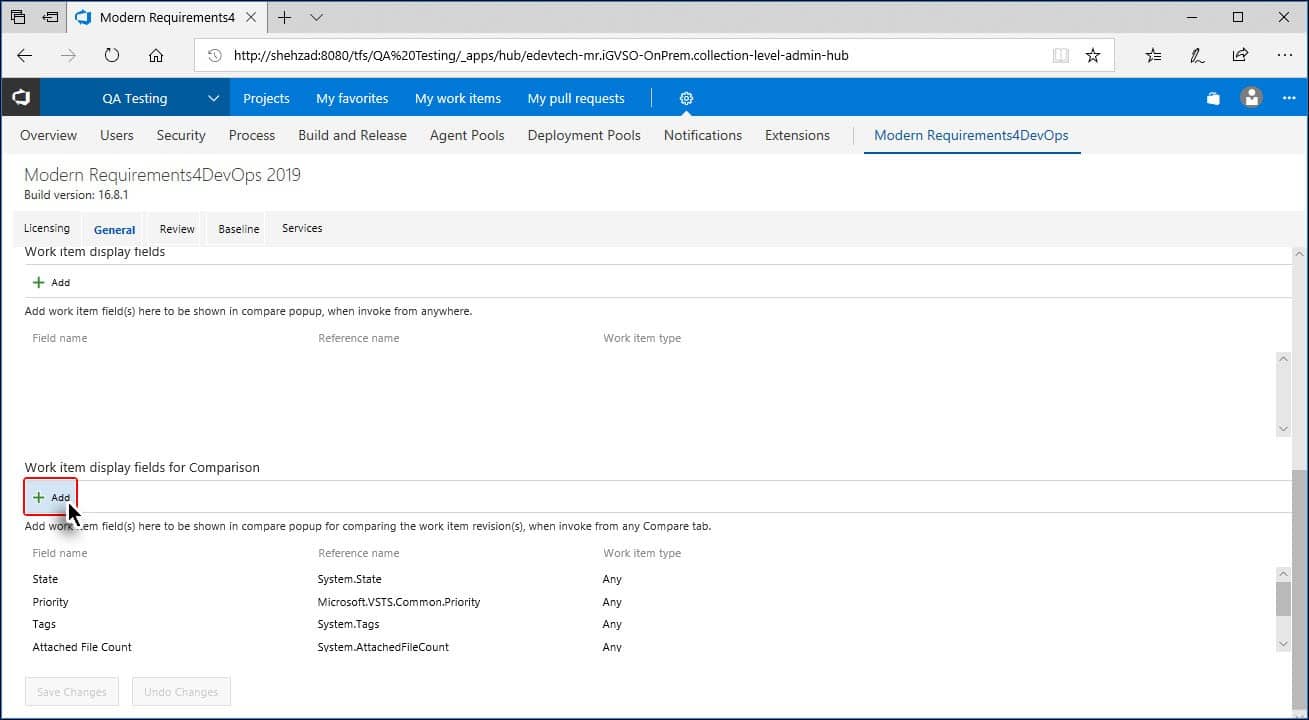Image resolution: width=1309 pixels, height=720 pixels.
Task: Click Save Changes button
Action: click(x=72, y=692)
